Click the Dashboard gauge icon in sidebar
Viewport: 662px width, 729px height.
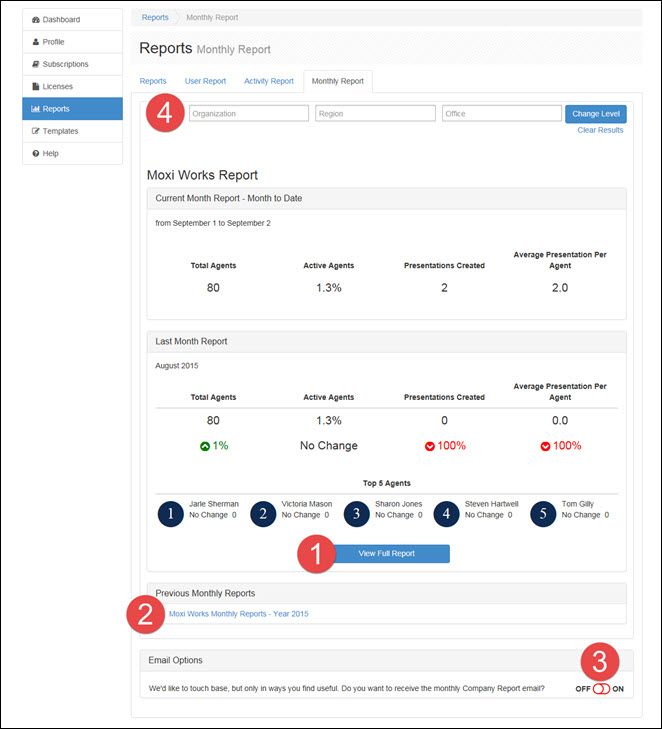[x=36, y=20]
